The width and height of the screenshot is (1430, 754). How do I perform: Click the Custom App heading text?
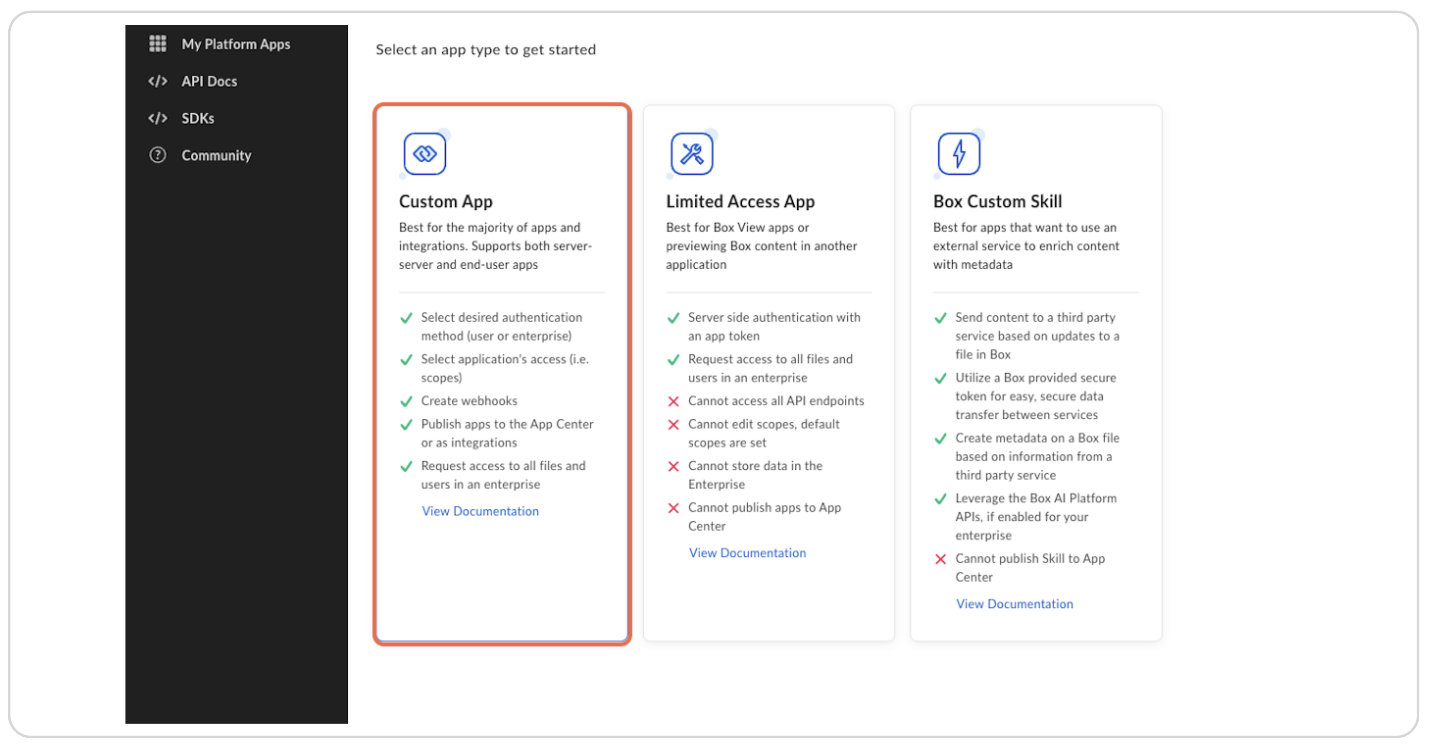(x=446, y=201)
